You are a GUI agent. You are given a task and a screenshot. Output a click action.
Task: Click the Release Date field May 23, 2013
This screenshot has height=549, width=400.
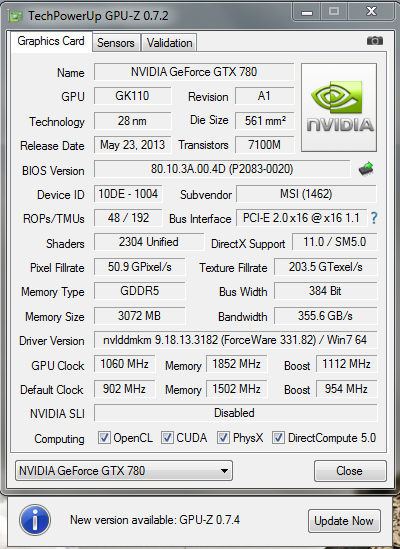pyautogui.click(x=132, y=145)
